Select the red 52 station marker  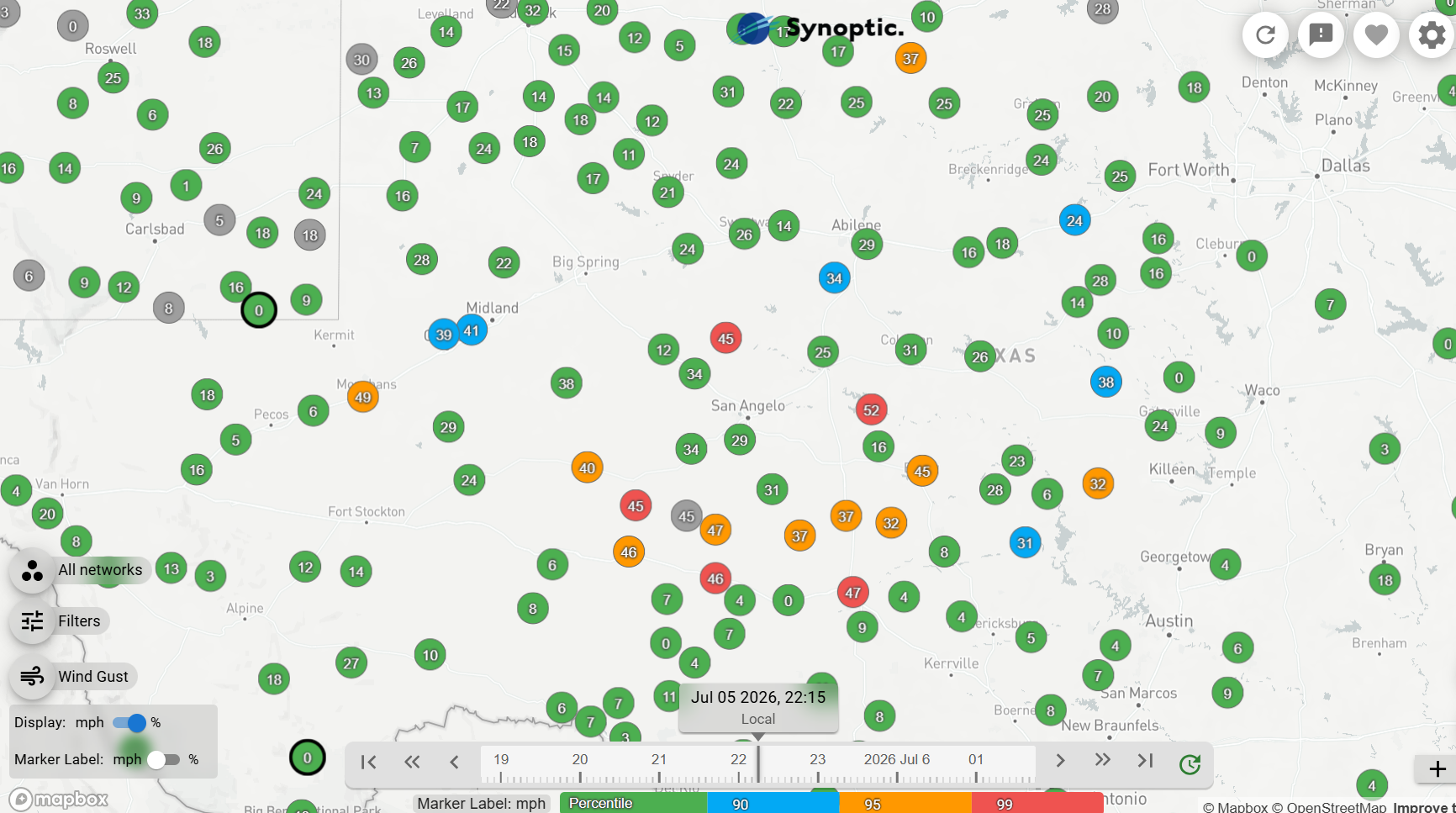(871, 410)
